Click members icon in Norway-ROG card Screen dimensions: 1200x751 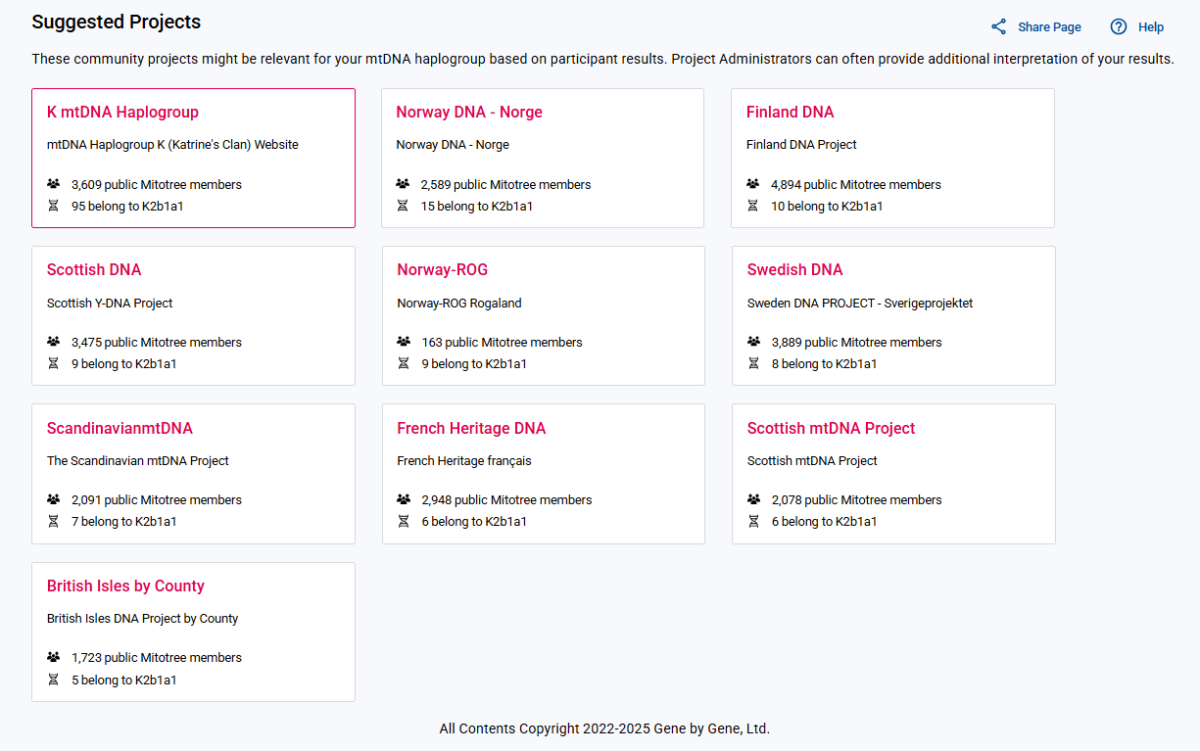[404, 342]
